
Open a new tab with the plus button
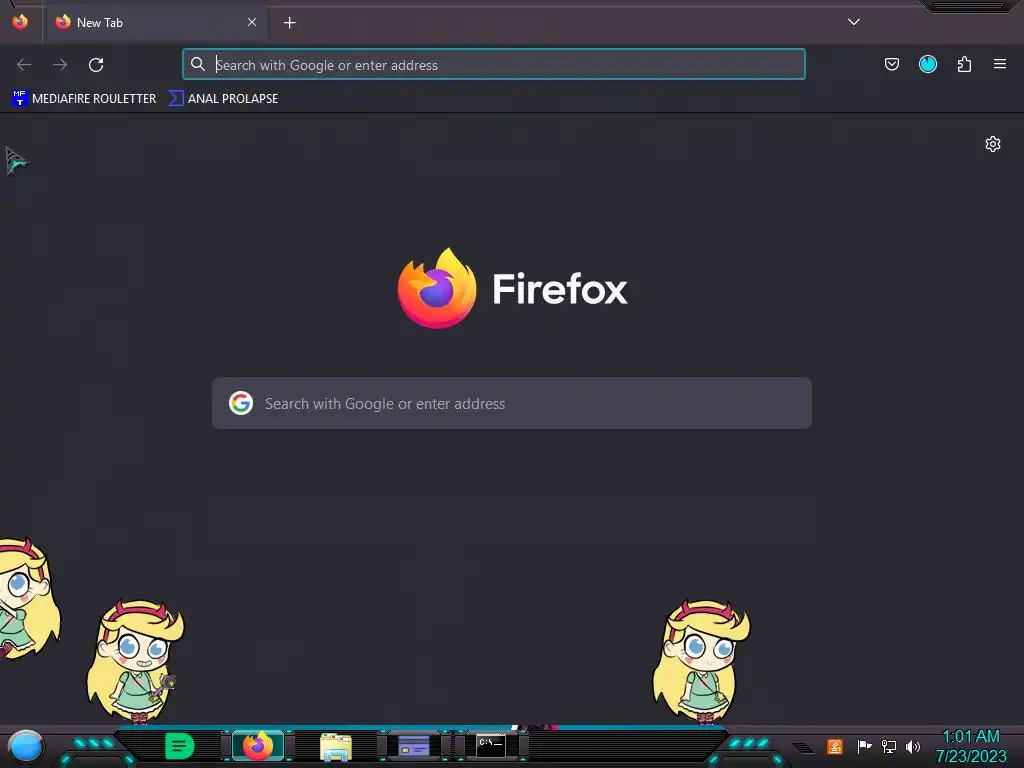(x=289, y=23)
